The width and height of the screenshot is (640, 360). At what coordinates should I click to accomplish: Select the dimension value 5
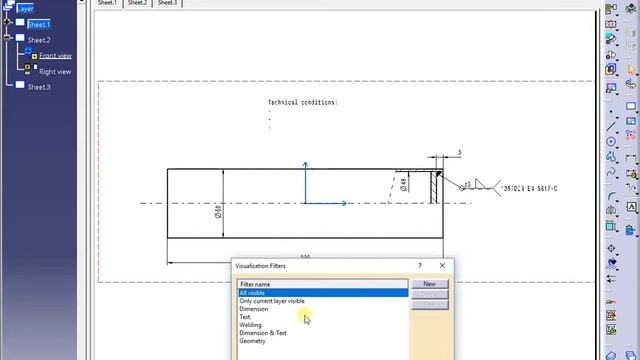click(460, 153)
